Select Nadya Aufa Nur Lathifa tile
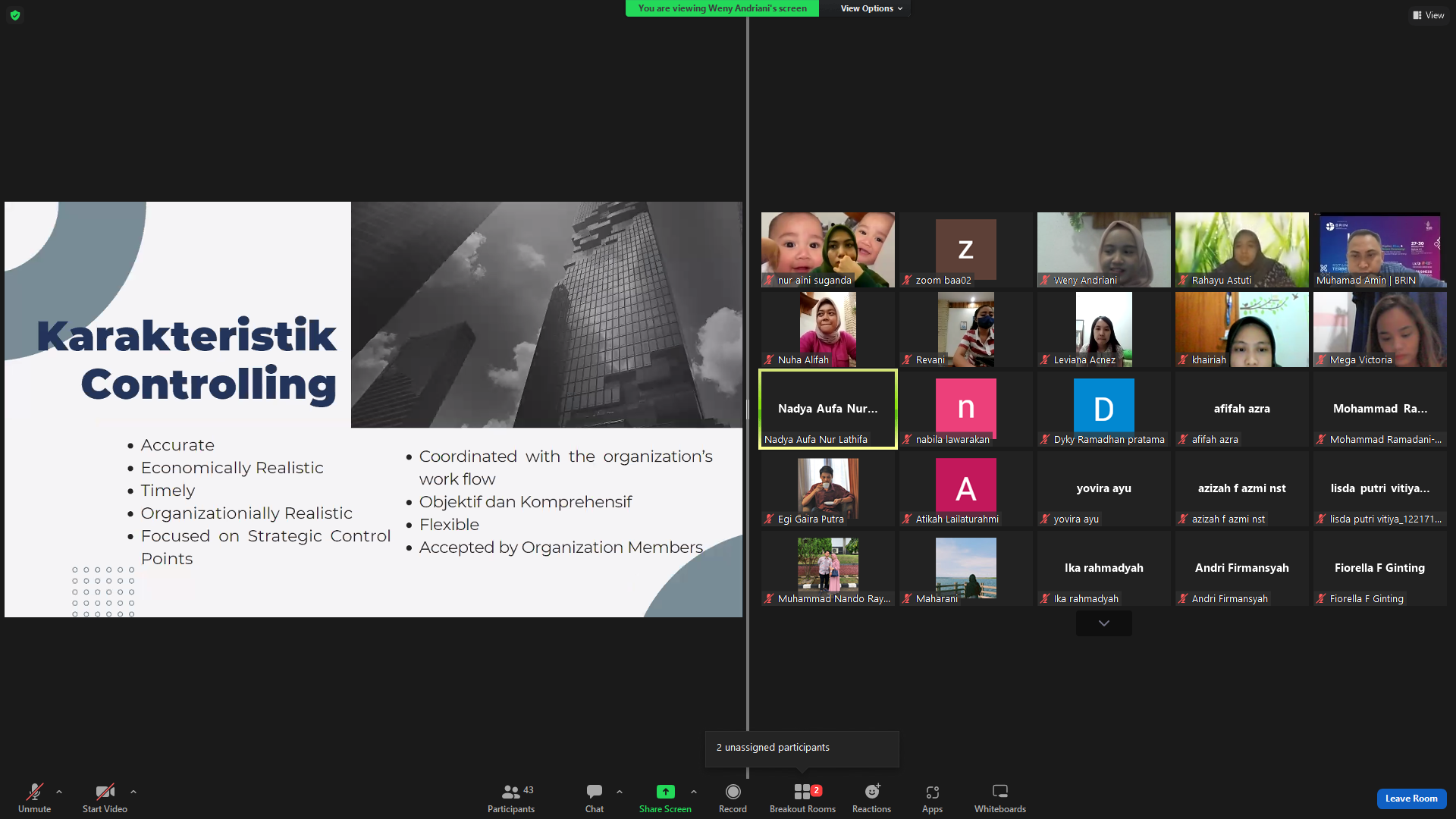Viewport: 1456px width, 819px height. click(x=828, y=409)
